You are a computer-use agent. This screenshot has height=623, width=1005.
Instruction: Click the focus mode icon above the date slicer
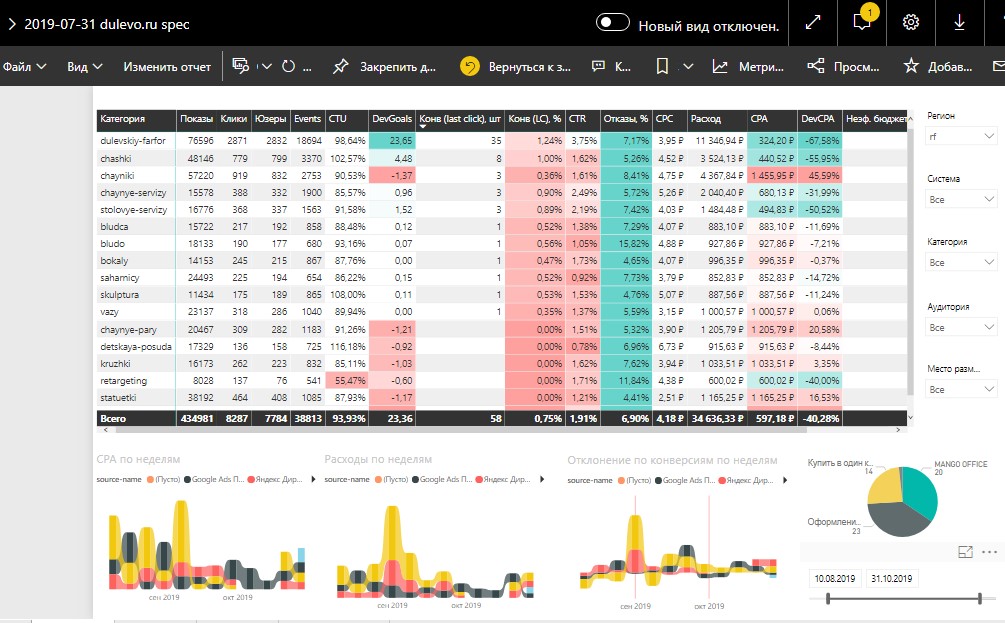[x=965, y=552]
